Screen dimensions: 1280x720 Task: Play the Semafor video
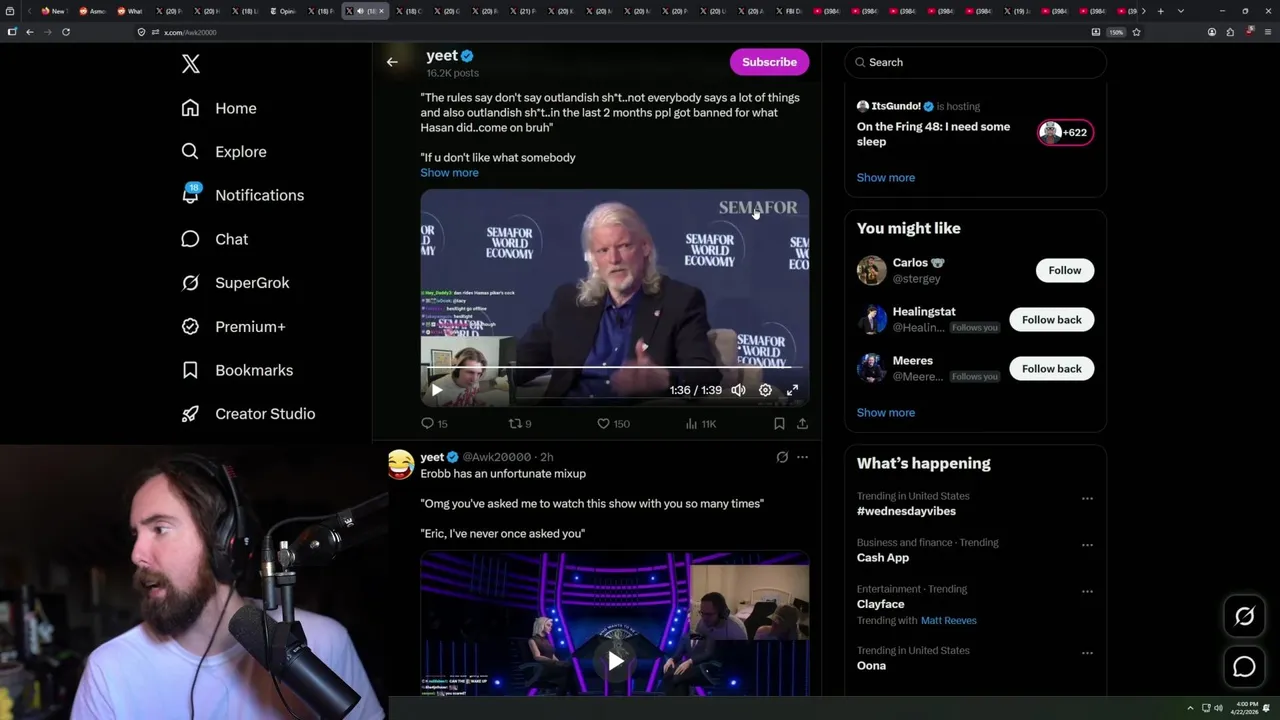click(x=436, y=390)
